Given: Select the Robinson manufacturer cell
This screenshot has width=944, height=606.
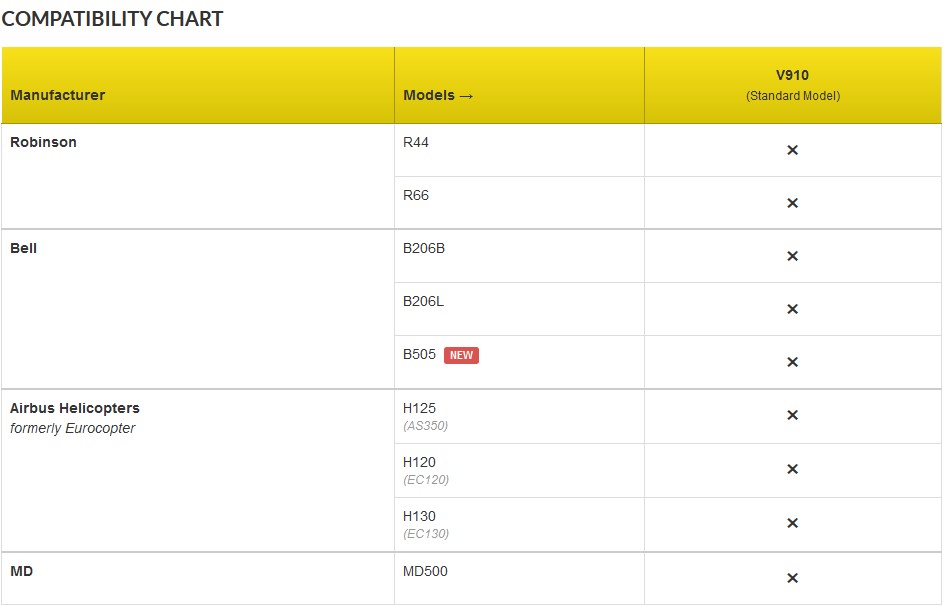Looking at the screenshot, I should click(x=44, y=142).
